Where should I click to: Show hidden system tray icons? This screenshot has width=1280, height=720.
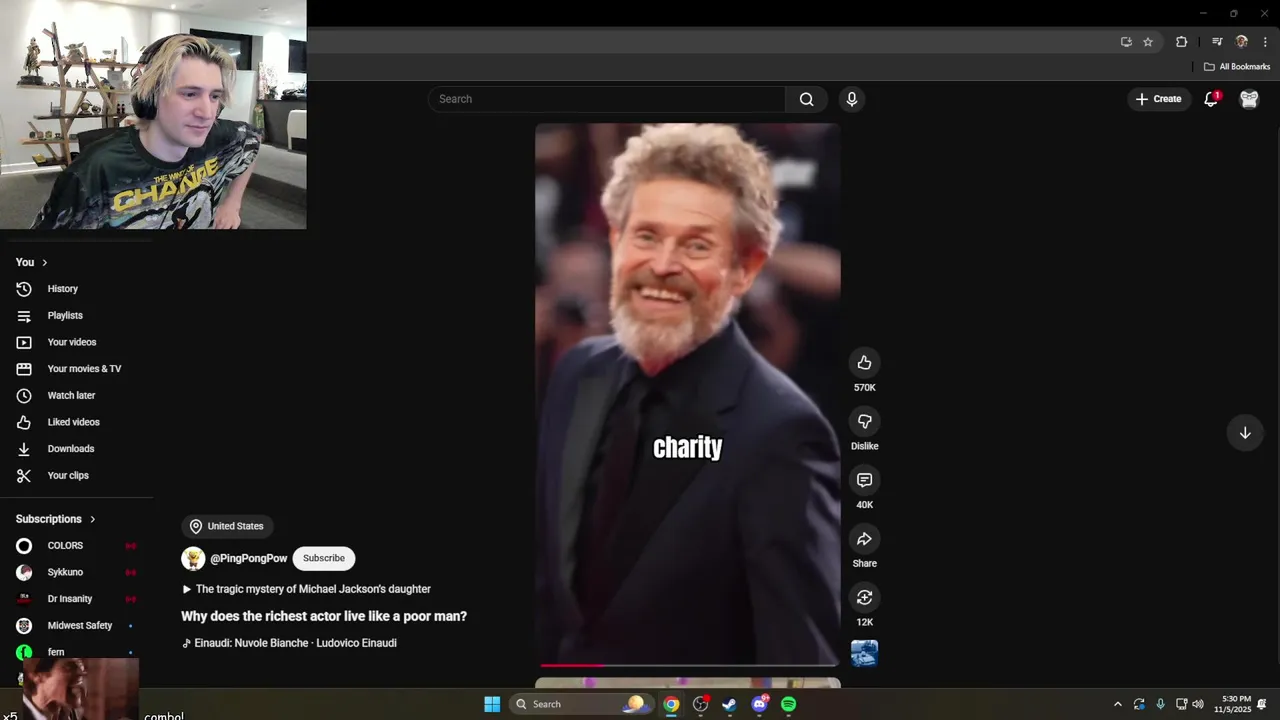coord(1118,704)
